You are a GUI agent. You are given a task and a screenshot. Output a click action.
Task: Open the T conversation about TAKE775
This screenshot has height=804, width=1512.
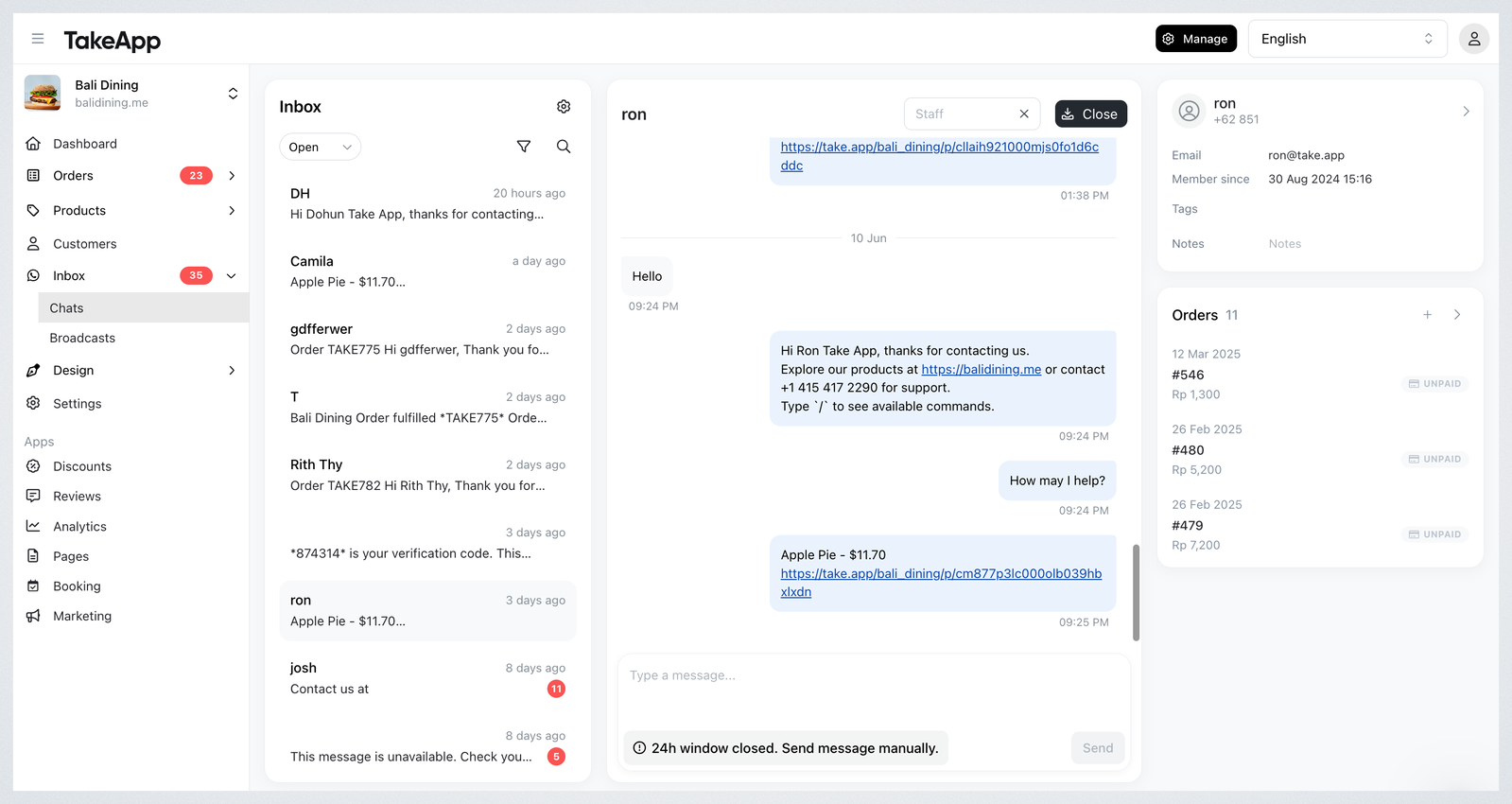coord(427,408)
